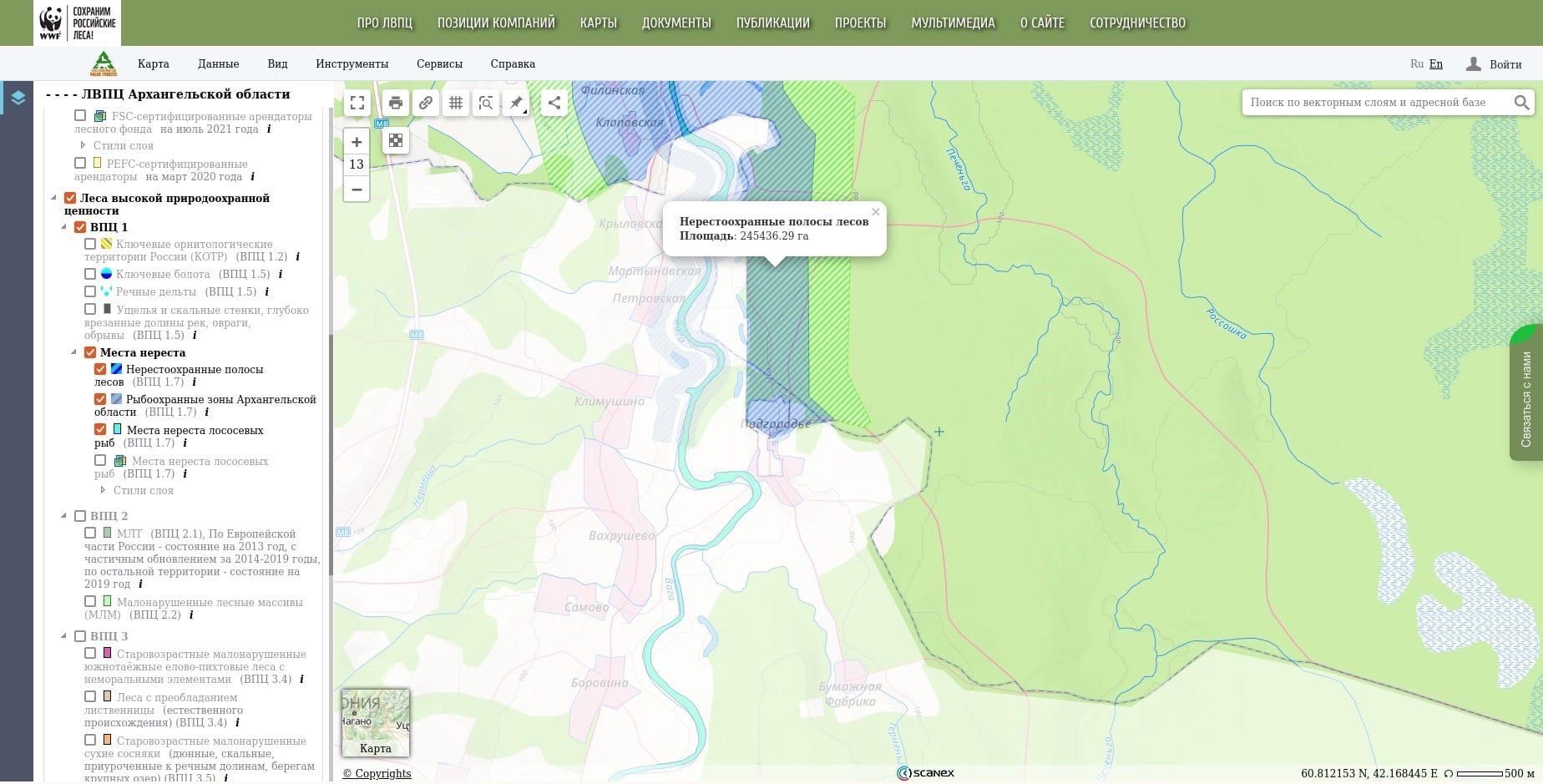
Task: Show info for КОТР layer
Action: (297, 256)
